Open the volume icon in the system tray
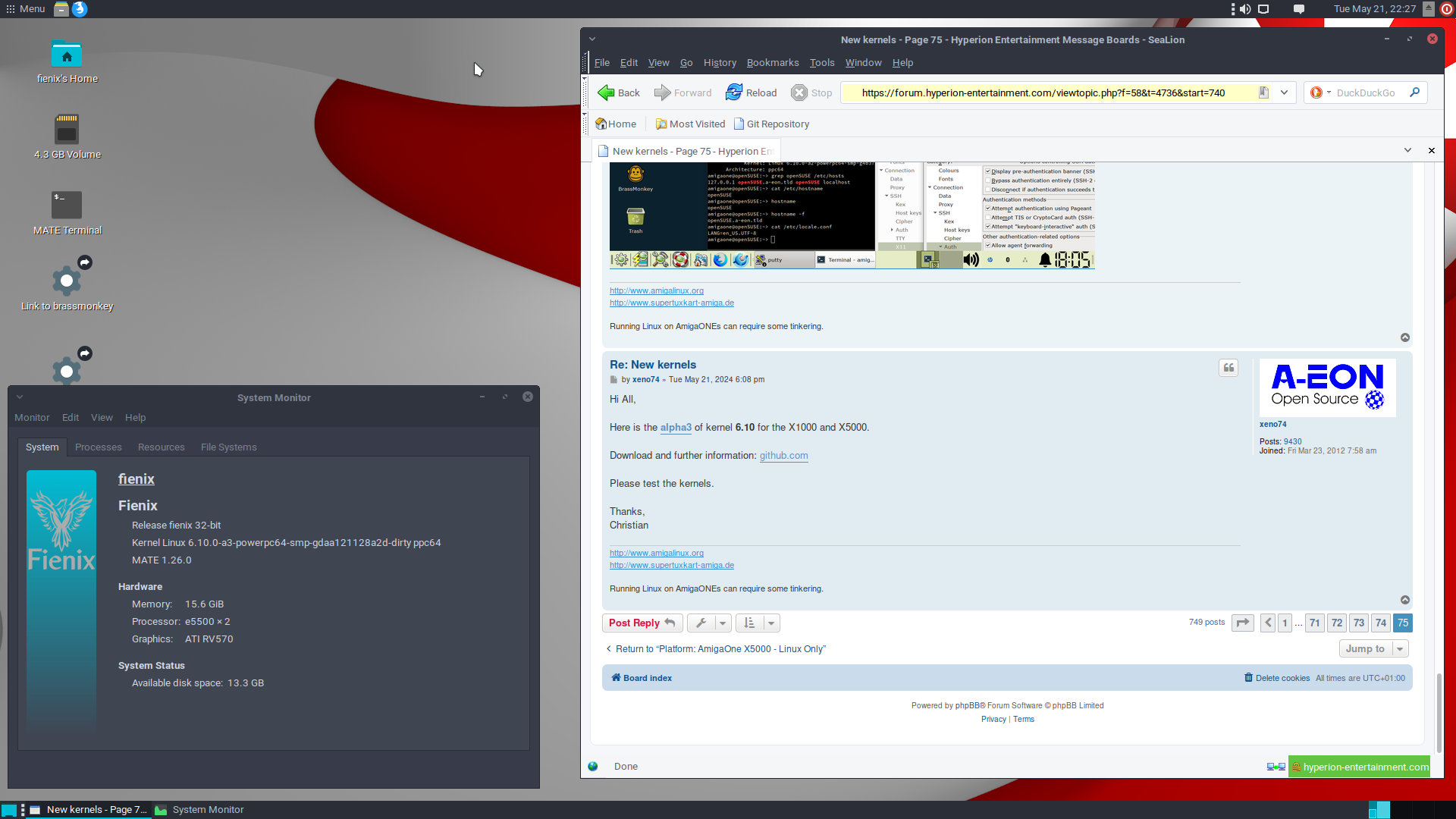Image resolution: width=1456 pixels, height=819 pixels. pos(1245,9)
